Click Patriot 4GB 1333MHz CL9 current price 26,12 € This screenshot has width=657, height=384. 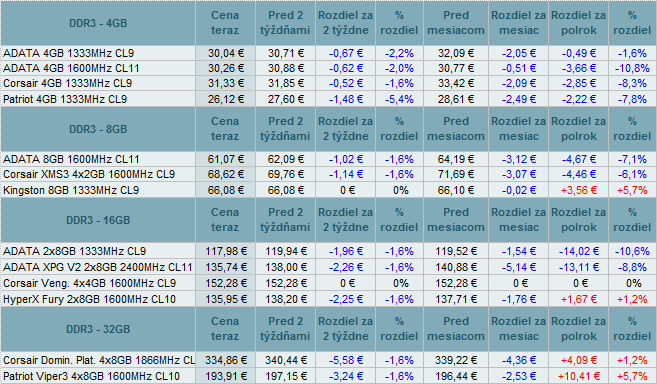pyautogui.click(x=225, y=99)
